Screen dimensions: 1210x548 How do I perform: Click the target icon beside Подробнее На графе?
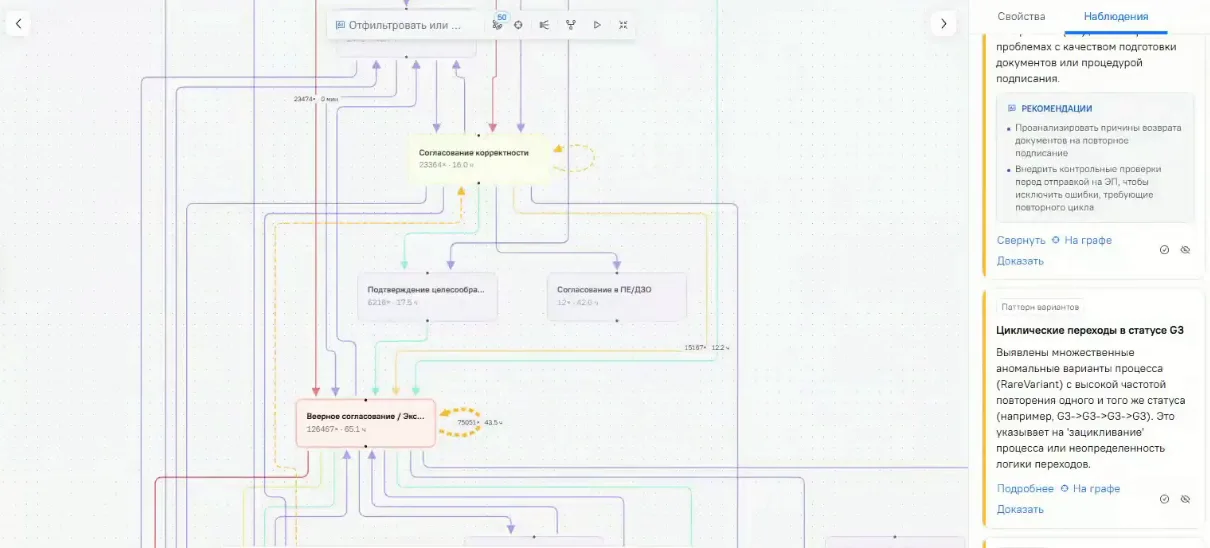[1064, 488]
